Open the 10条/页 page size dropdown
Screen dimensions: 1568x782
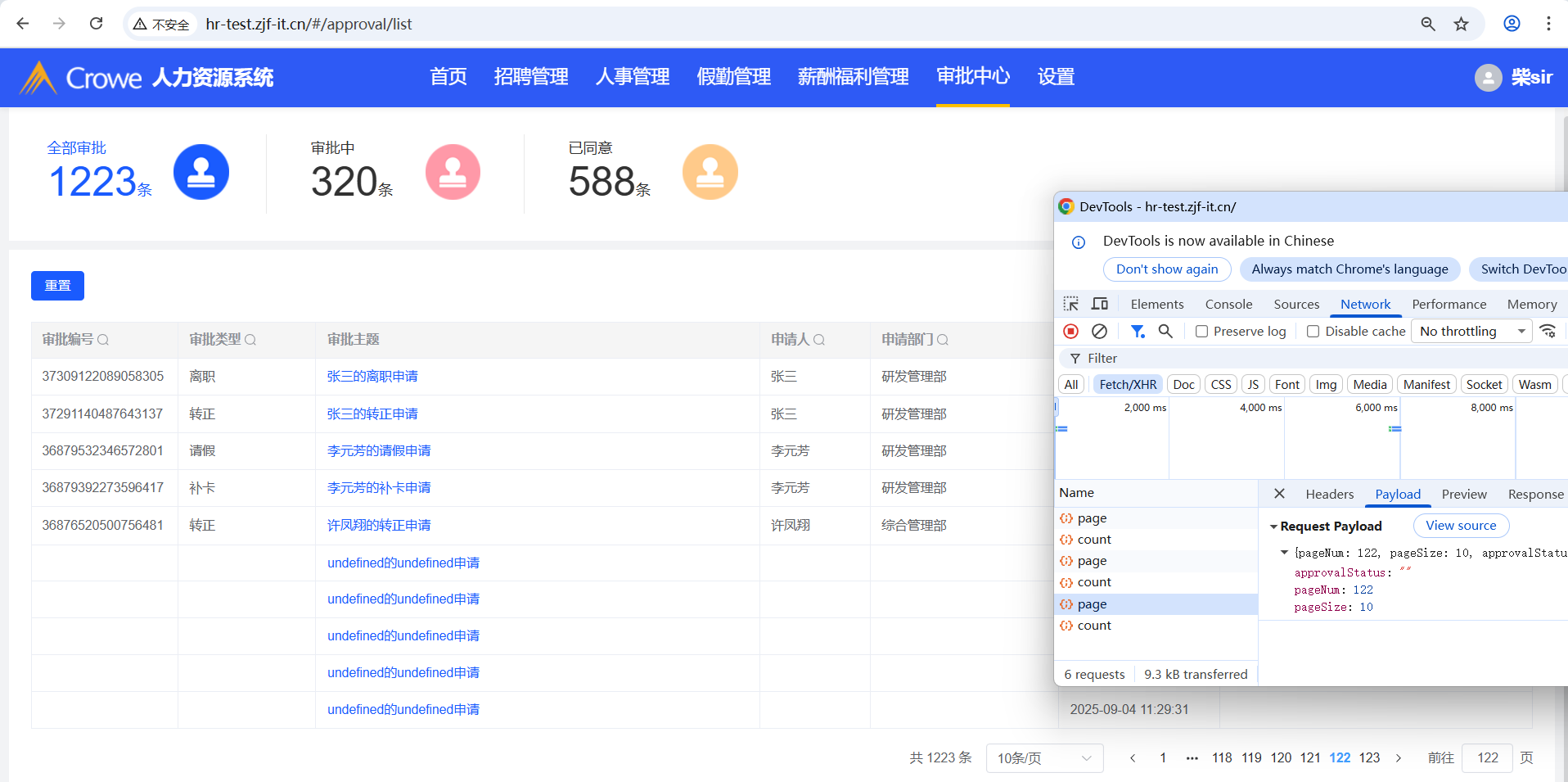[x=1043, y=758]
